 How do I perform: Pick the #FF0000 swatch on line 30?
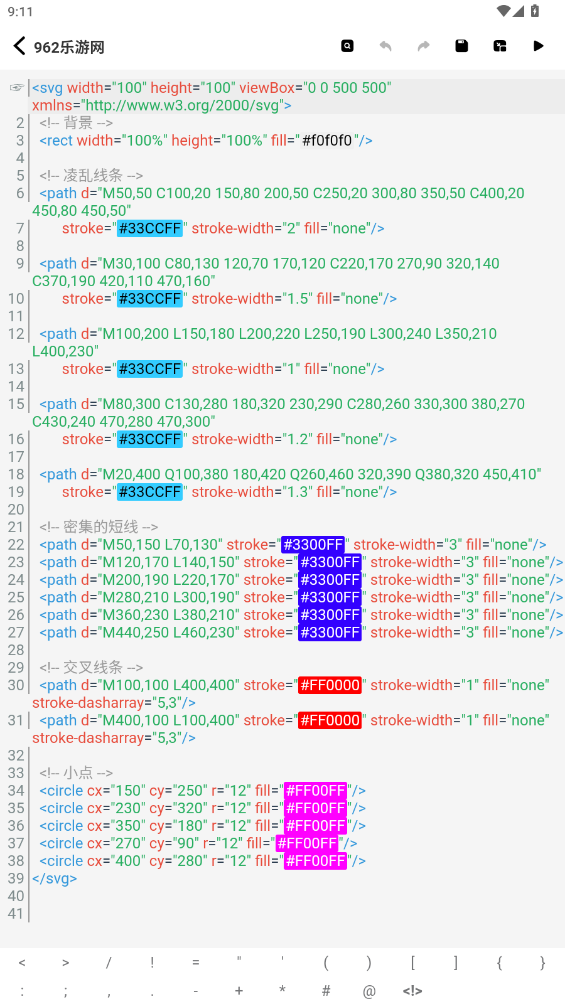coord(330,685)
